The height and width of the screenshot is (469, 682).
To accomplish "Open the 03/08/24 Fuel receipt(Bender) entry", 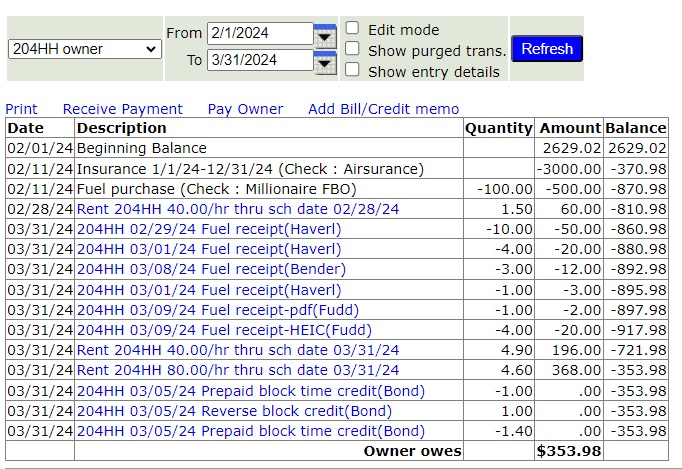I will (x=211, y=269).
